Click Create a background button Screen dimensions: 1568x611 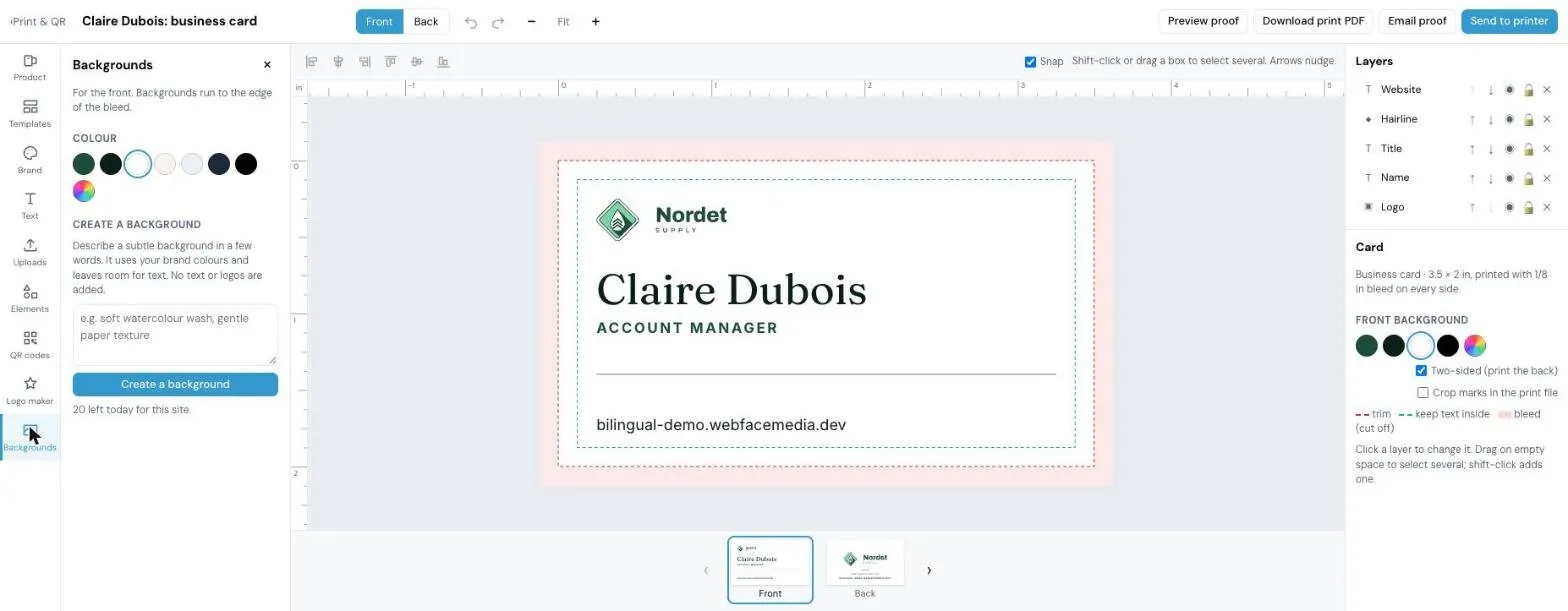coord(175,384)
